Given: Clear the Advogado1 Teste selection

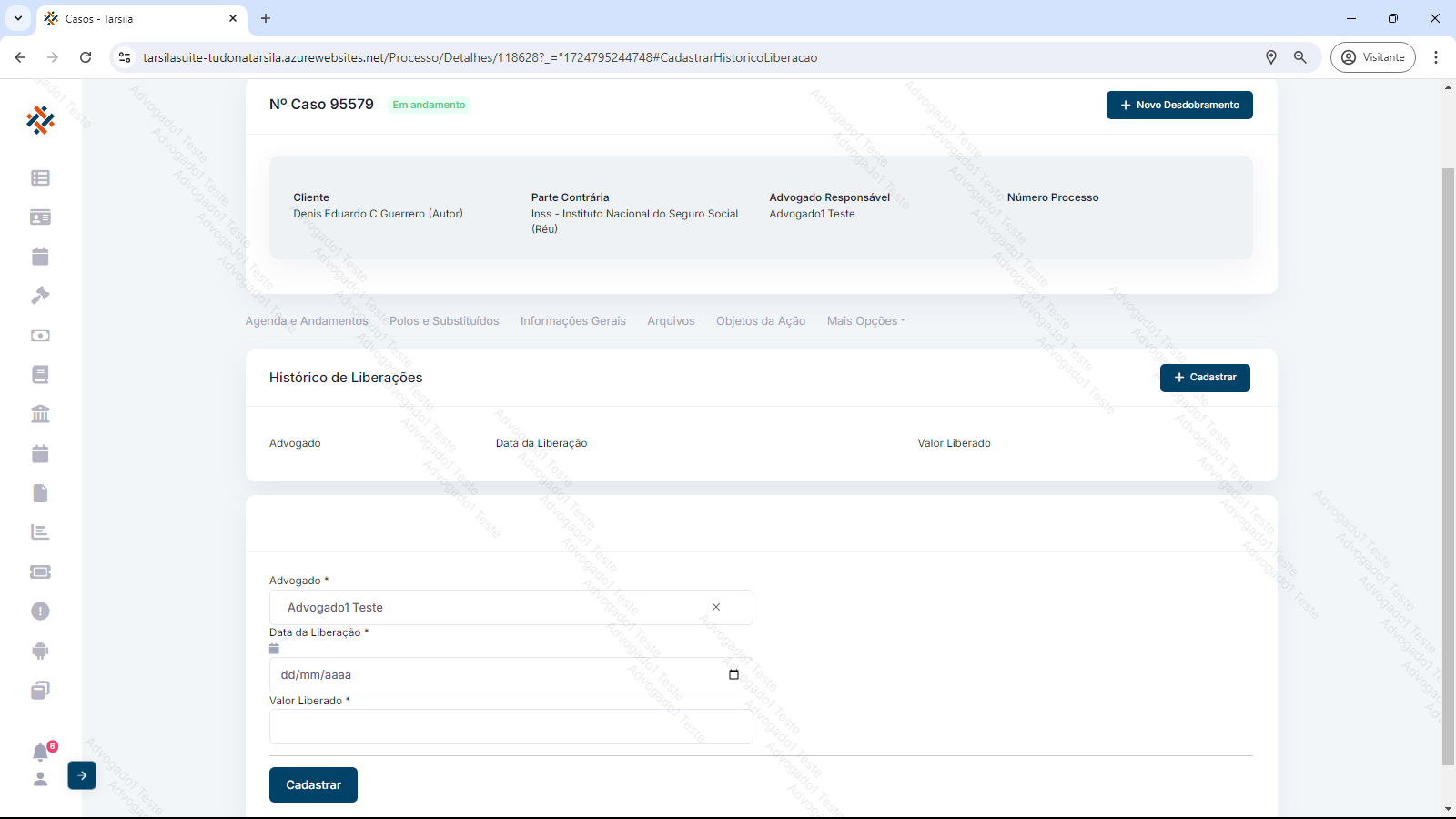Looking at the screenshot, I should [x=716, y=608].
